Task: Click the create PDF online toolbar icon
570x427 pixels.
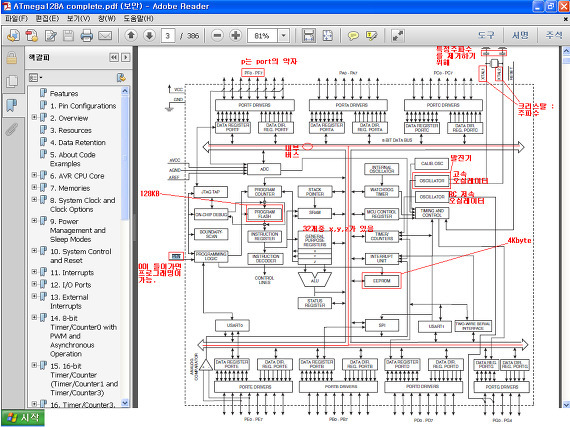Action: (13, 35)
